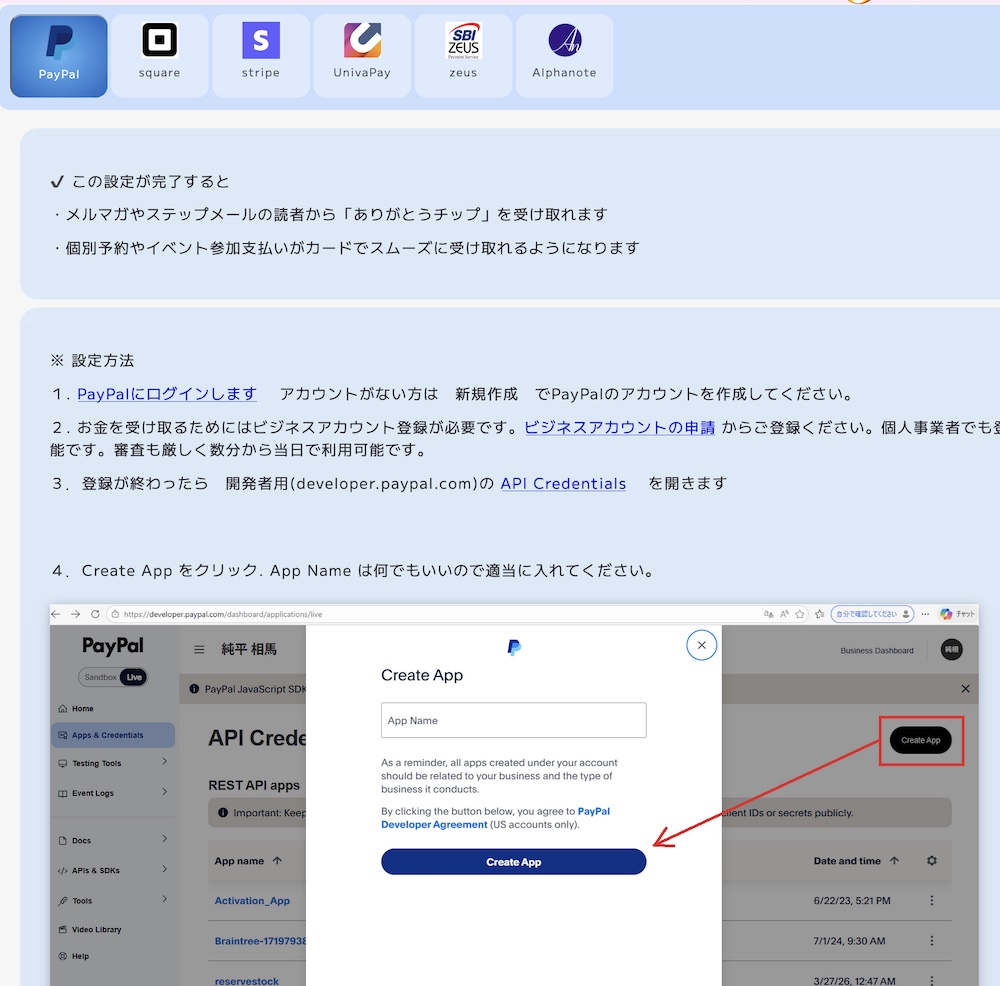This screenshot has width=1000, height=986.
Task: Select the PayPal payment tab
Action: click(59, 56)
